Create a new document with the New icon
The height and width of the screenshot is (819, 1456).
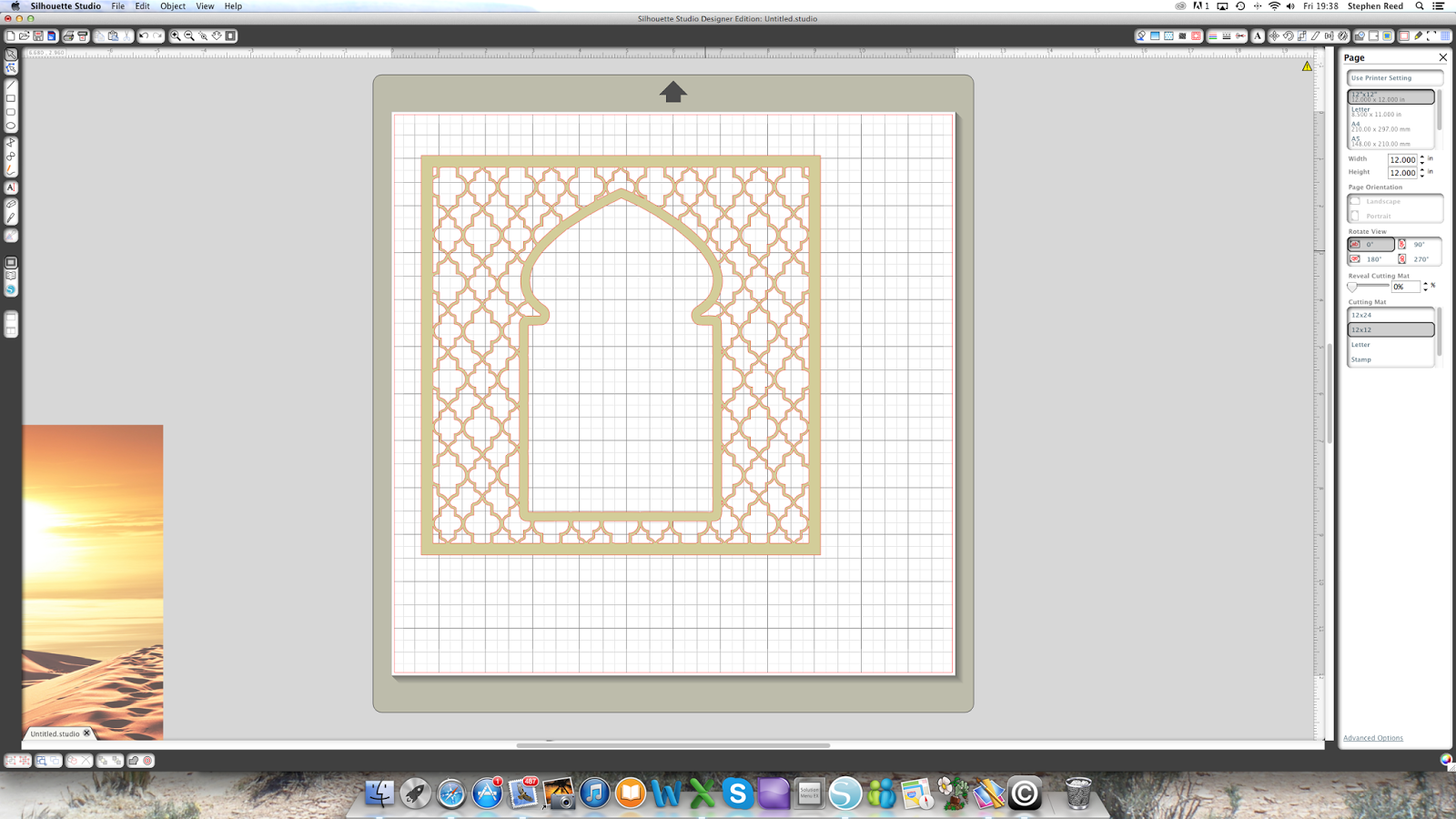(11, 36)
